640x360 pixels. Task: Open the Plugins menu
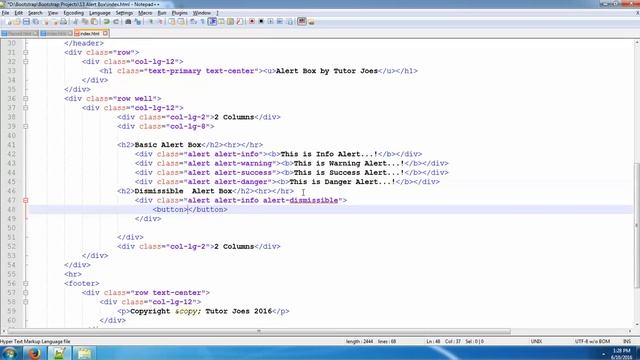180,13
